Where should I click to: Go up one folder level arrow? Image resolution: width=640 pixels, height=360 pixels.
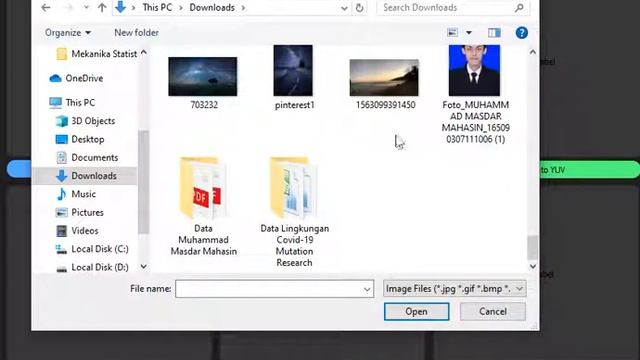[x=102, y=7]
